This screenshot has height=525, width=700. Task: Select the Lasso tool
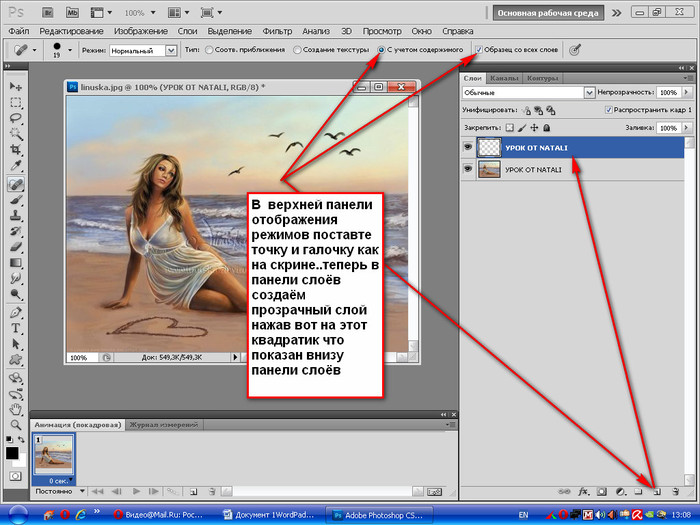click(x=16, y=118)
